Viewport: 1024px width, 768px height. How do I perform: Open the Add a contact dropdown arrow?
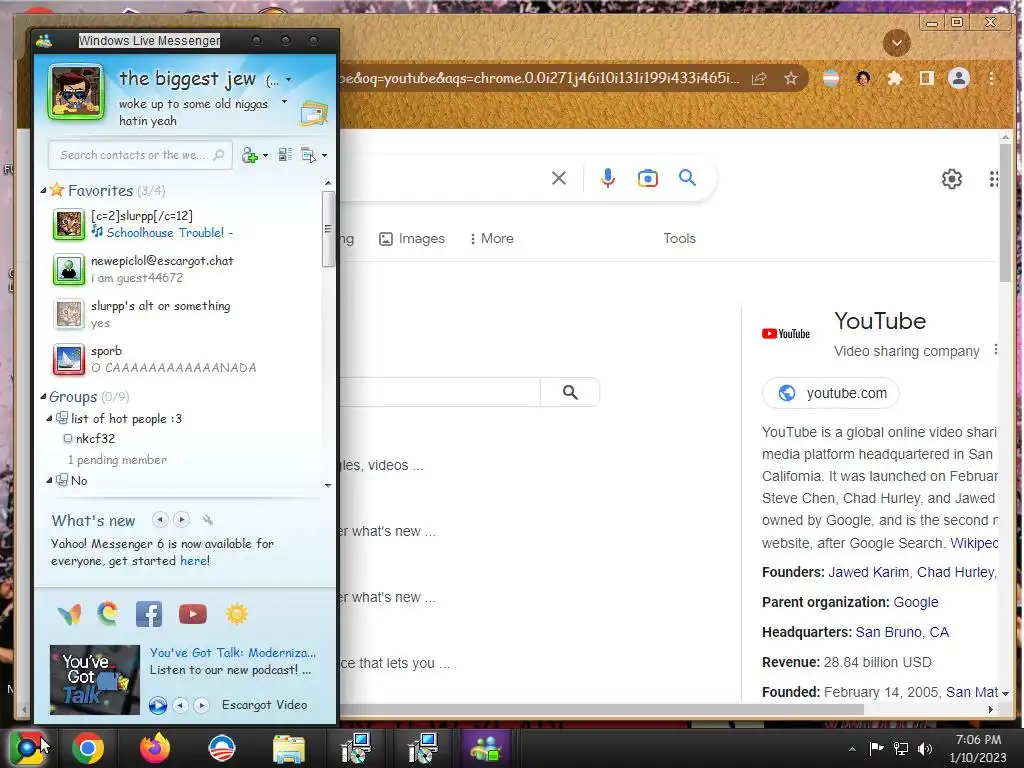click(264, 155)
